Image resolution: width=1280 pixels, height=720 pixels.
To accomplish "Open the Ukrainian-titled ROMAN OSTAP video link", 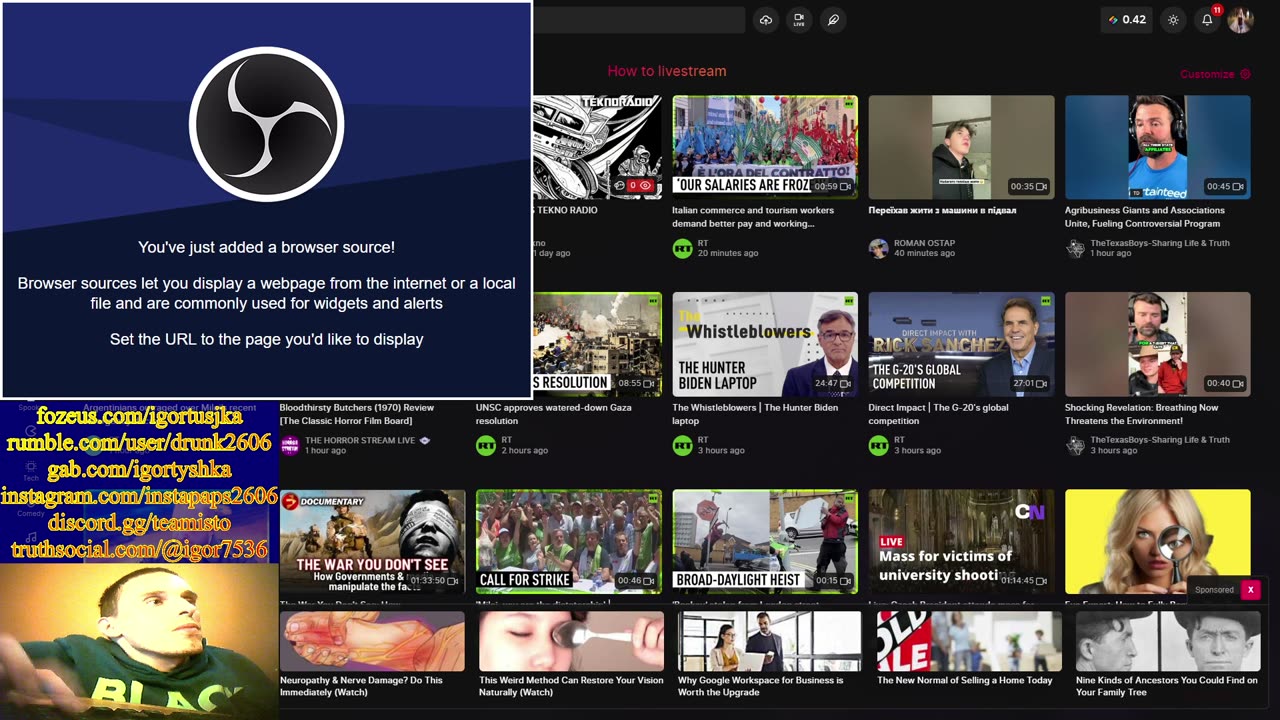I will [942, 211].
